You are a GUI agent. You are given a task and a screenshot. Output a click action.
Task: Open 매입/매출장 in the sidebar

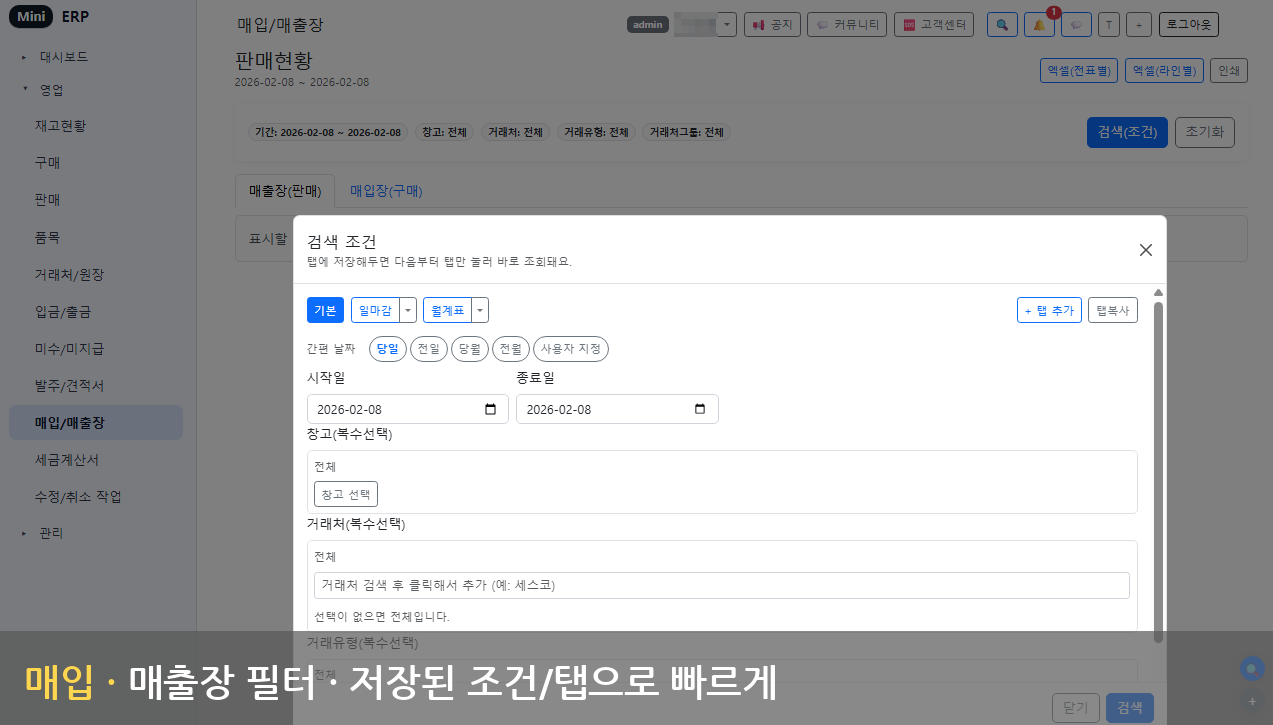point(96,422)
